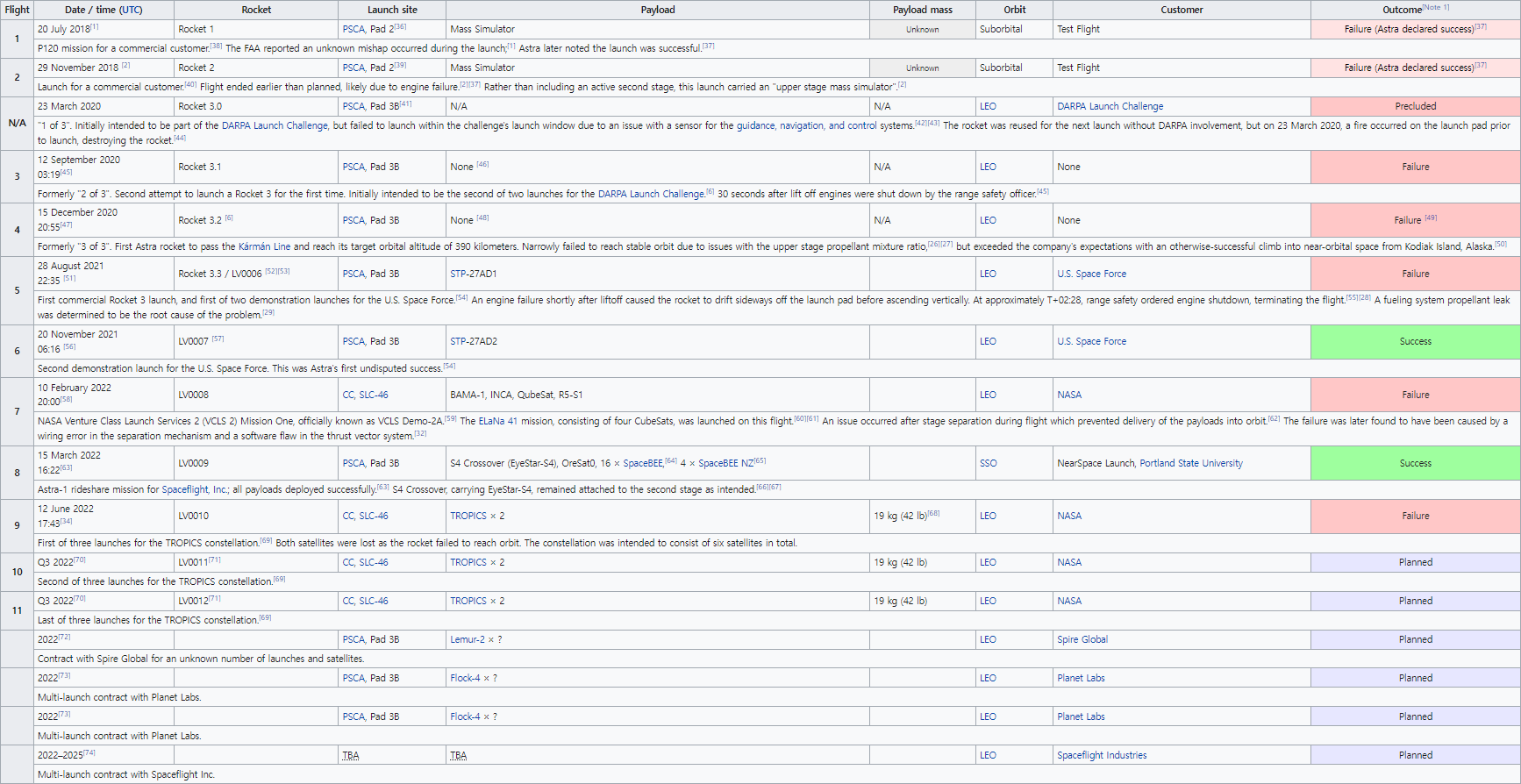This screenshot has height=784, width=1521.
Task: Open the CC launch site link in the LV0010 row
Action: [348, 516]
